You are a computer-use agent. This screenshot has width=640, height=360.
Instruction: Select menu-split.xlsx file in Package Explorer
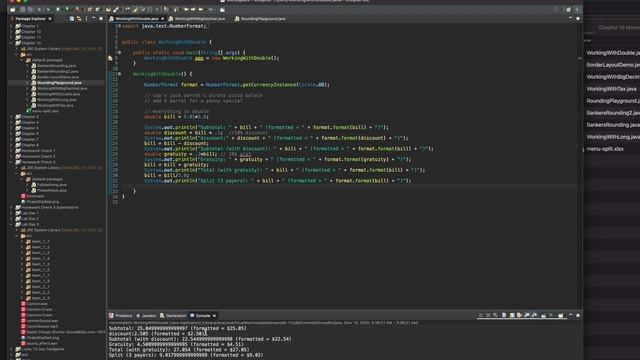click(42, 111)
